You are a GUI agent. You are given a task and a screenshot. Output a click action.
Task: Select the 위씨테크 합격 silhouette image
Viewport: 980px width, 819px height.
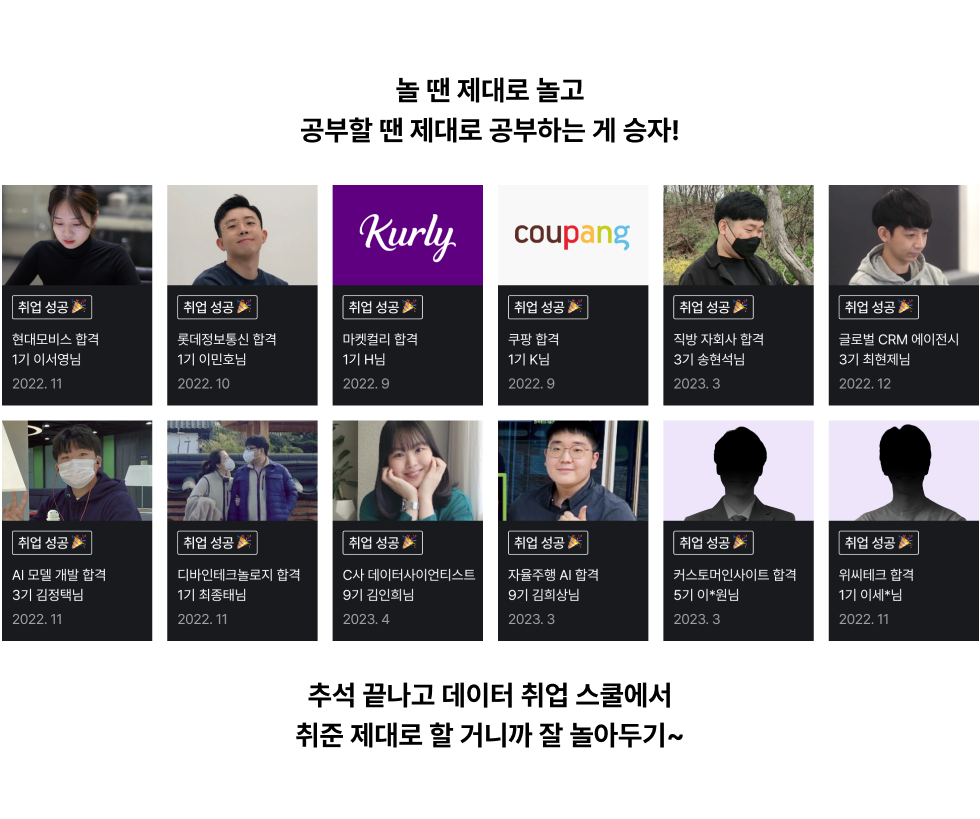(x=904, y=471)
